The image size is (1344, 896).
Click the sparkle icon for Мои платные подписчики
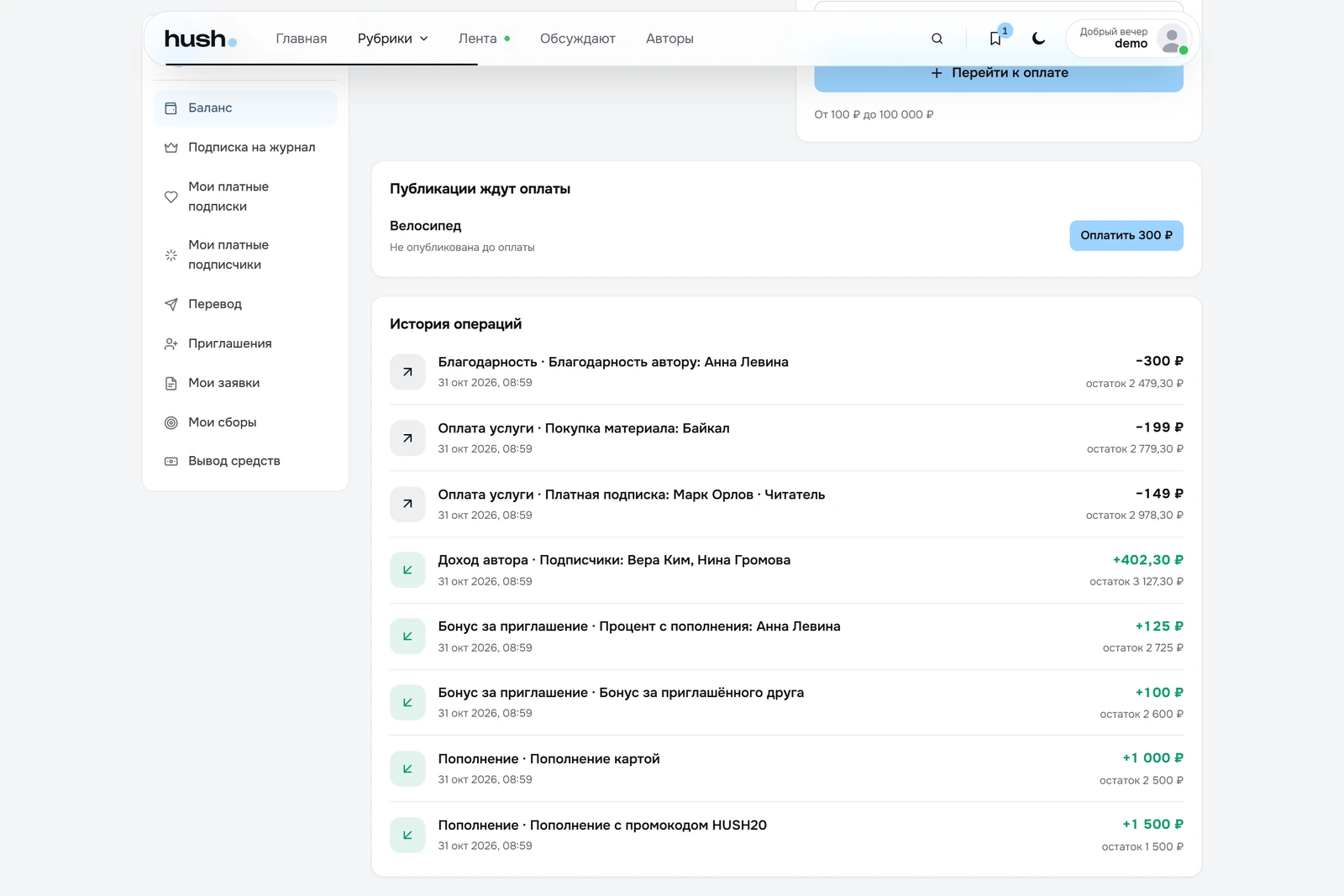171,254
